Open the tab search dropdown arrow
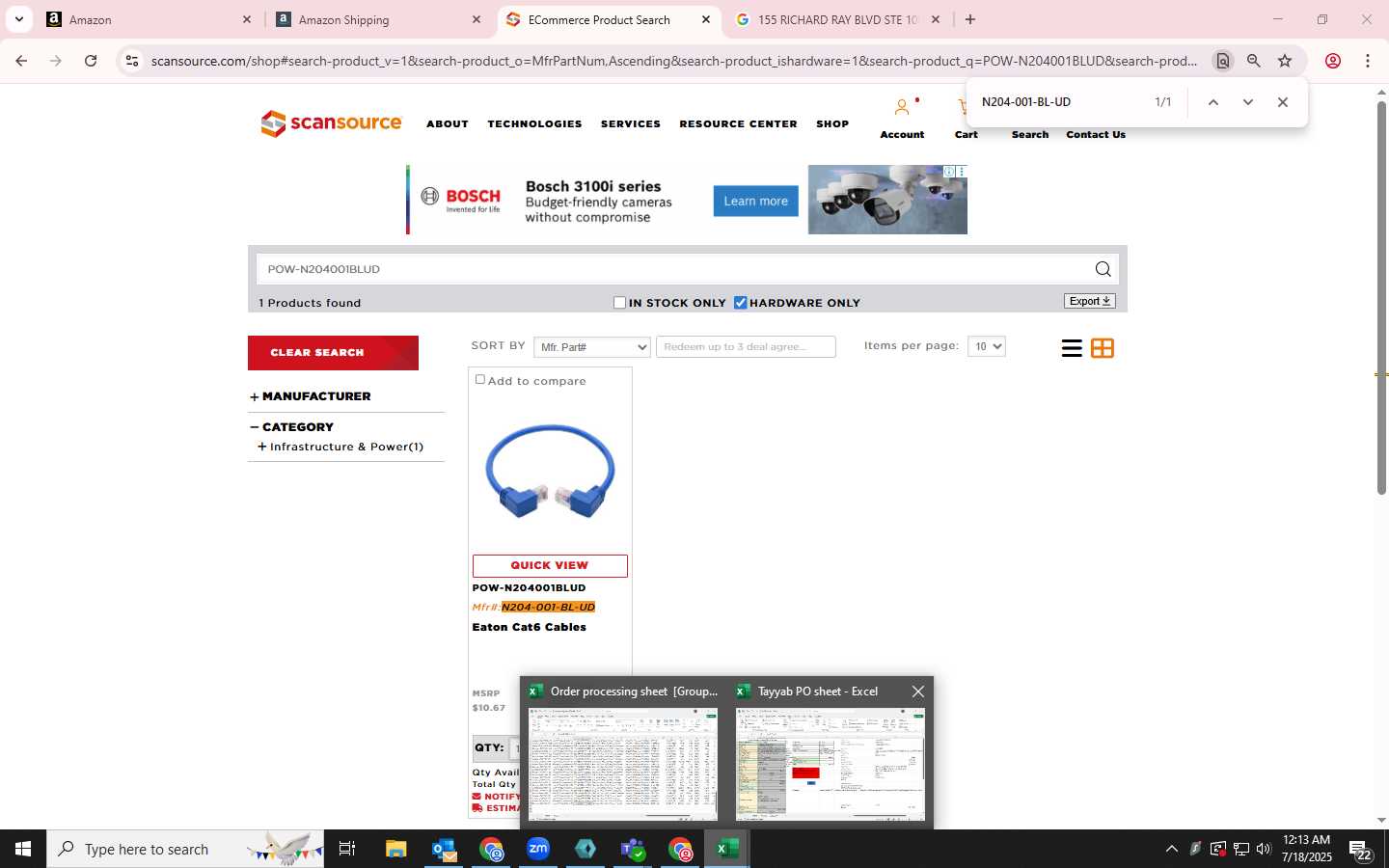The height and width of the screenshot is (868, 1389). (18, 19)
